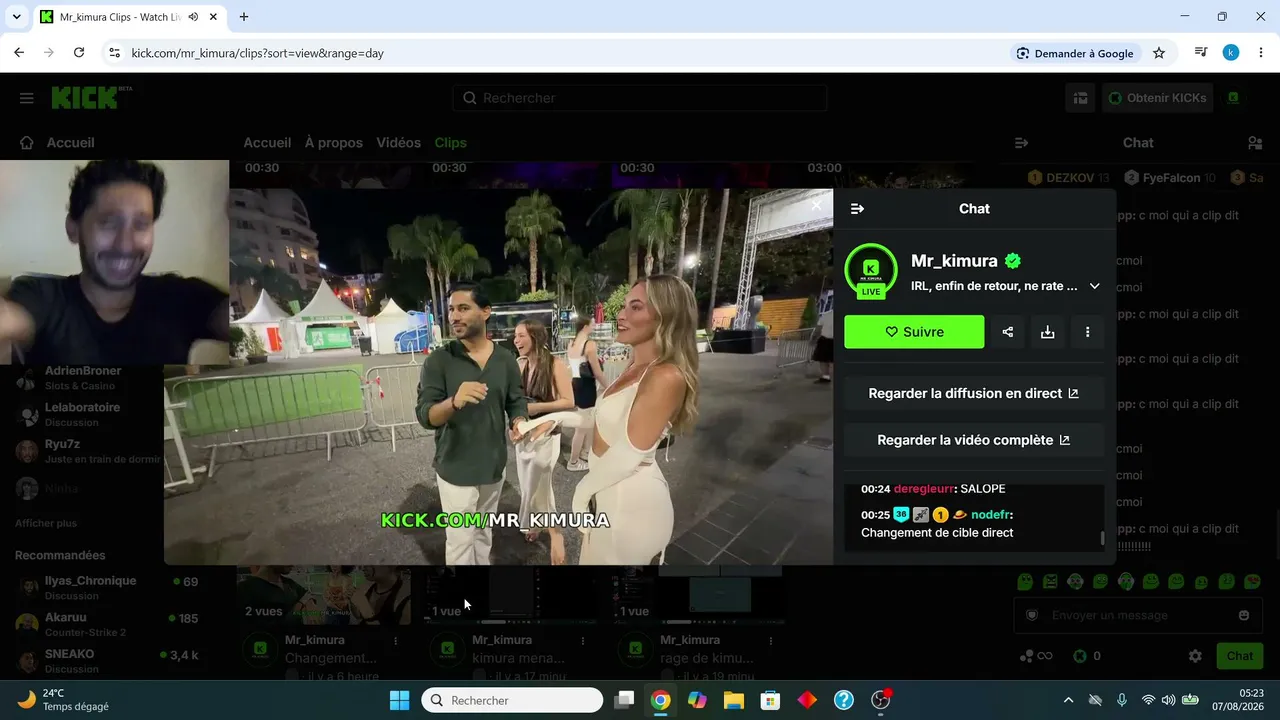View site information icon in address bar
The height and width of the screenshot is (720, 1280).
pos(114,53)
